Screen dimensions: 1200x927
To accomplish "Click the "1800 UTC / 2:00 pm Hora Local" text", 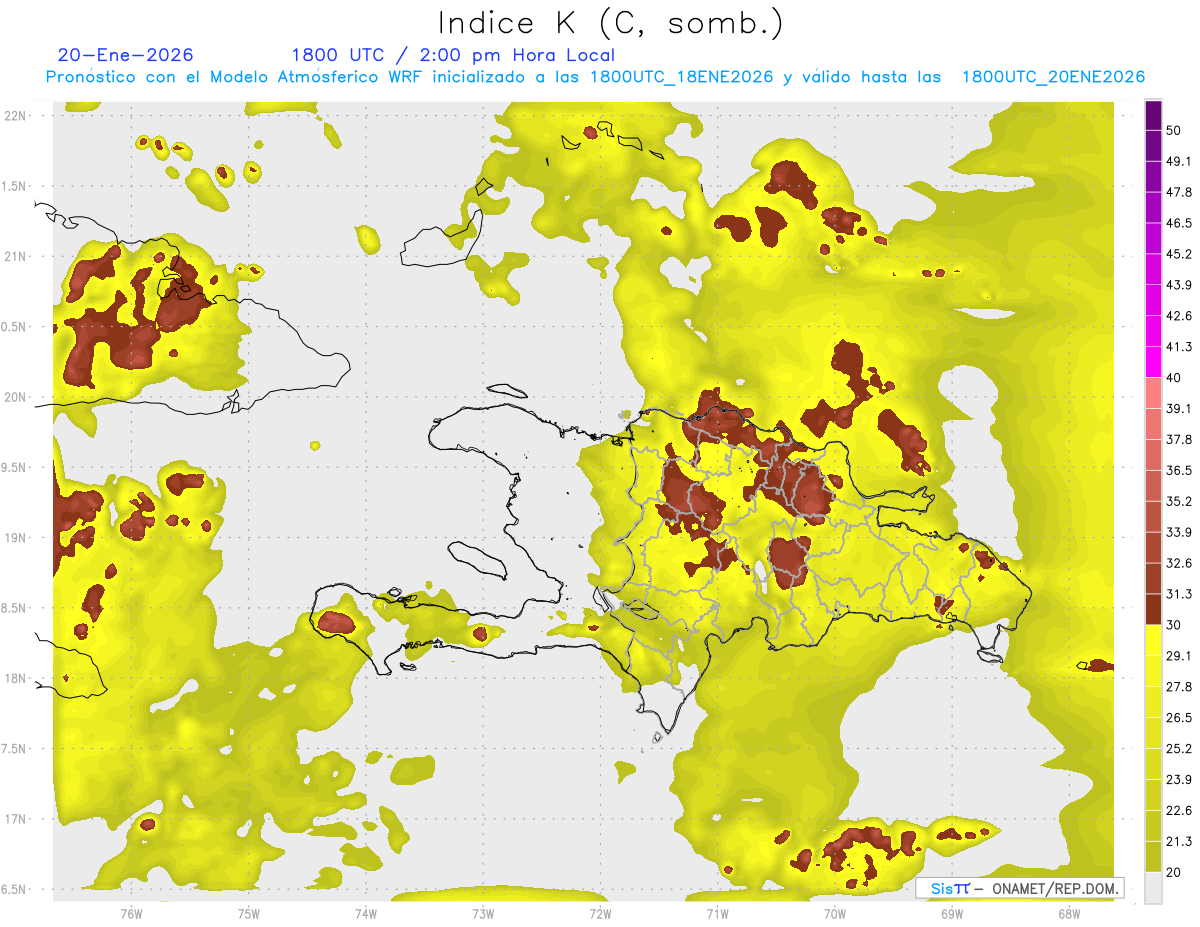I will point(452,55).
